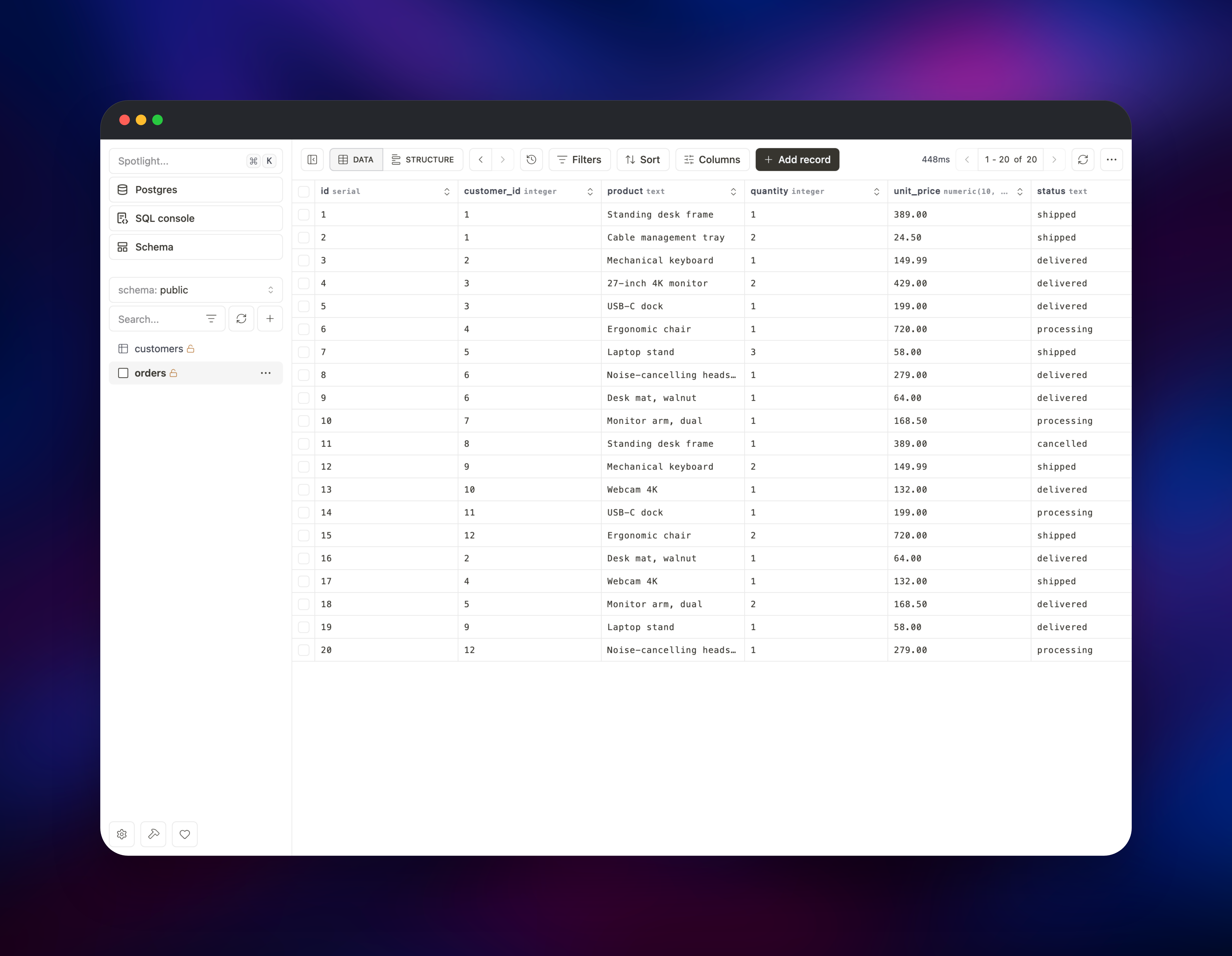The height and width of the screenshot is (956, 1232).
Task: Add a new table with plus icon
Action: coord(270,319)
